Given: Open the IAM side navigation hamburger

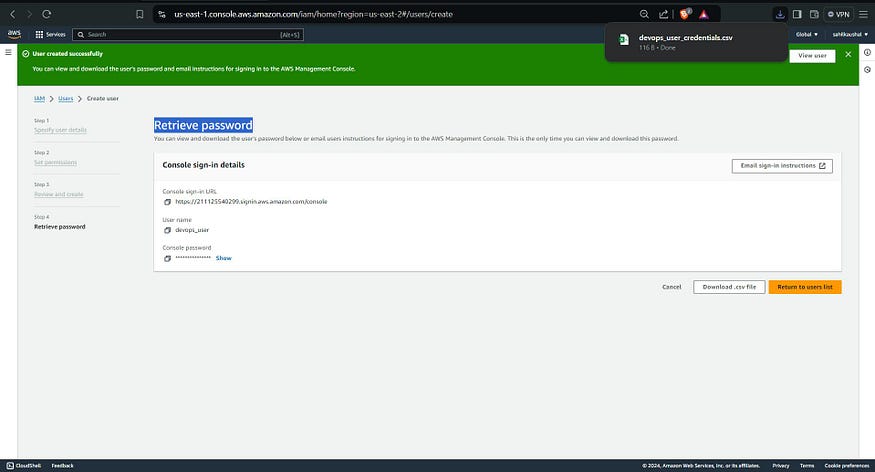Looking at the screenshot, I should click(8, 52).
